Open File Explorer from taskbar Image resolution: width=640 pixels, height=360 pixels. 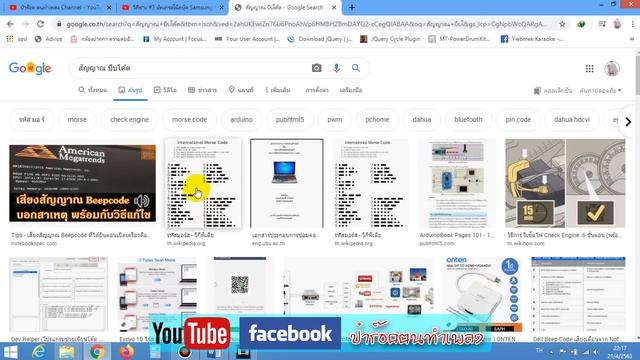click(67, 351)
